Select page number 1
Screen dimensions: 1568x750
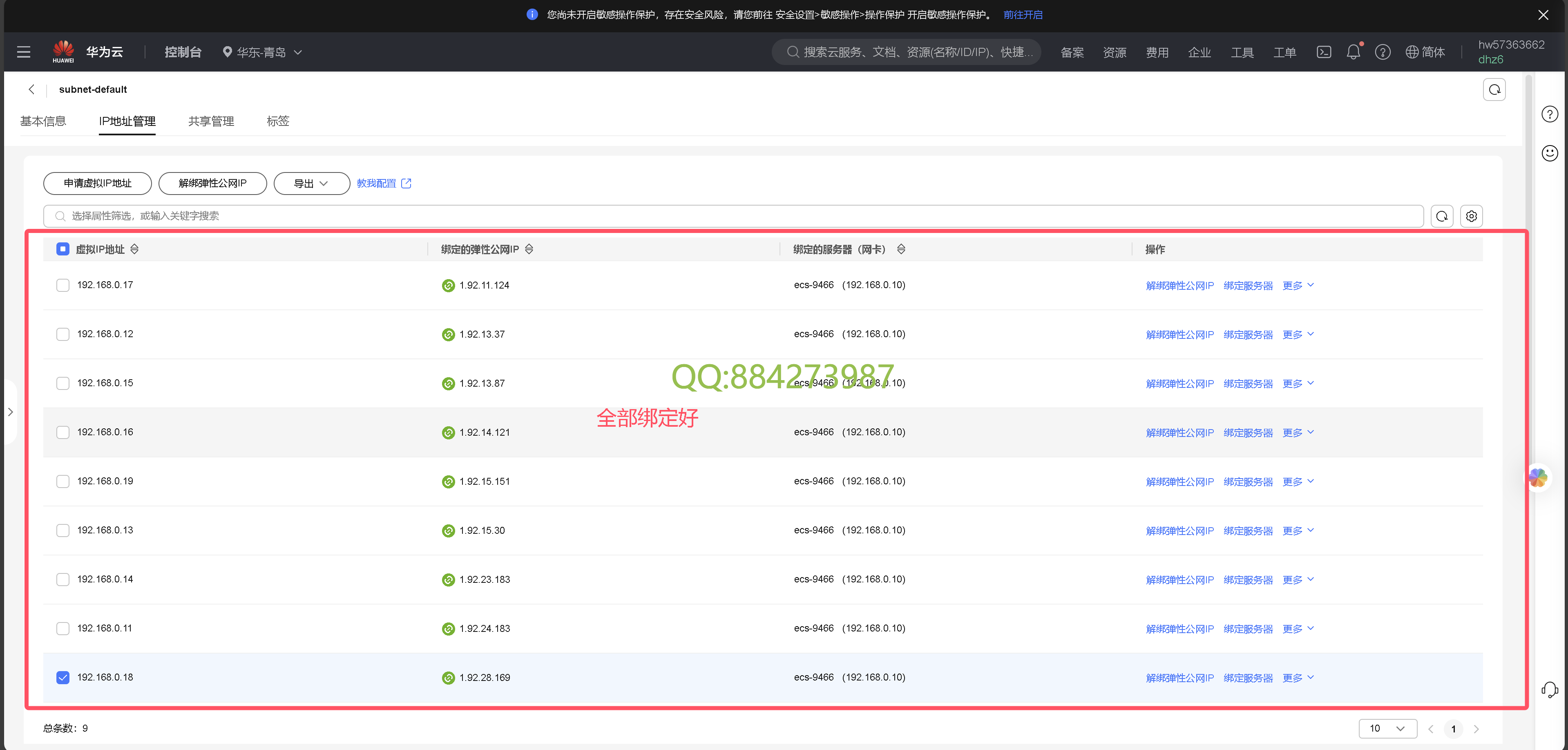click(x=1454, y=729)
